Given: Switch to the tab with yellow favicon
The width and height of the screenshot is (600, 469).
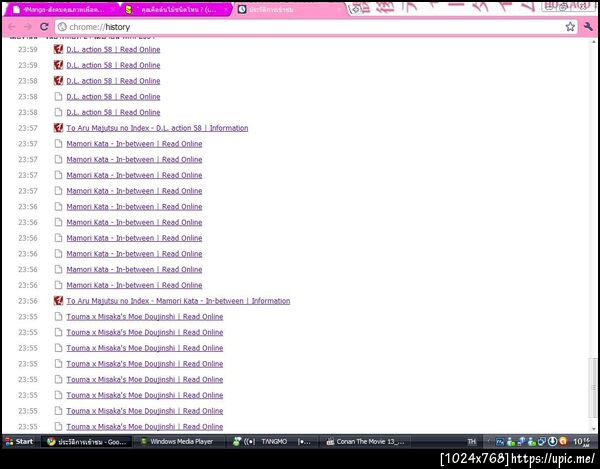Looking at the screenshot, I should pos(174,10).
